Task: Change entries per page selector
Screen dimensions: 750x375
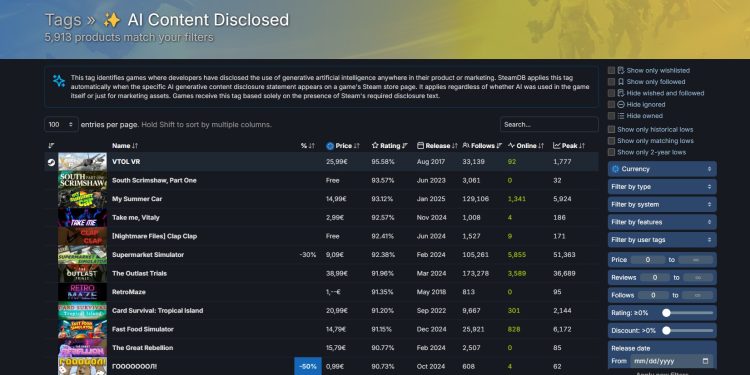Action: 61,124
